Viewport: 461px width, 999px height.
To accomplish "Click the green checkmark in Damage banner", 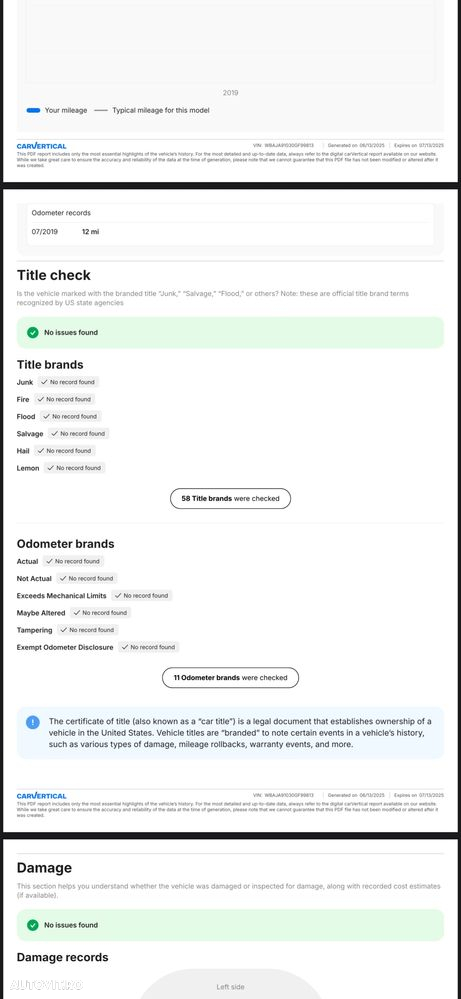I will (32, 925).
